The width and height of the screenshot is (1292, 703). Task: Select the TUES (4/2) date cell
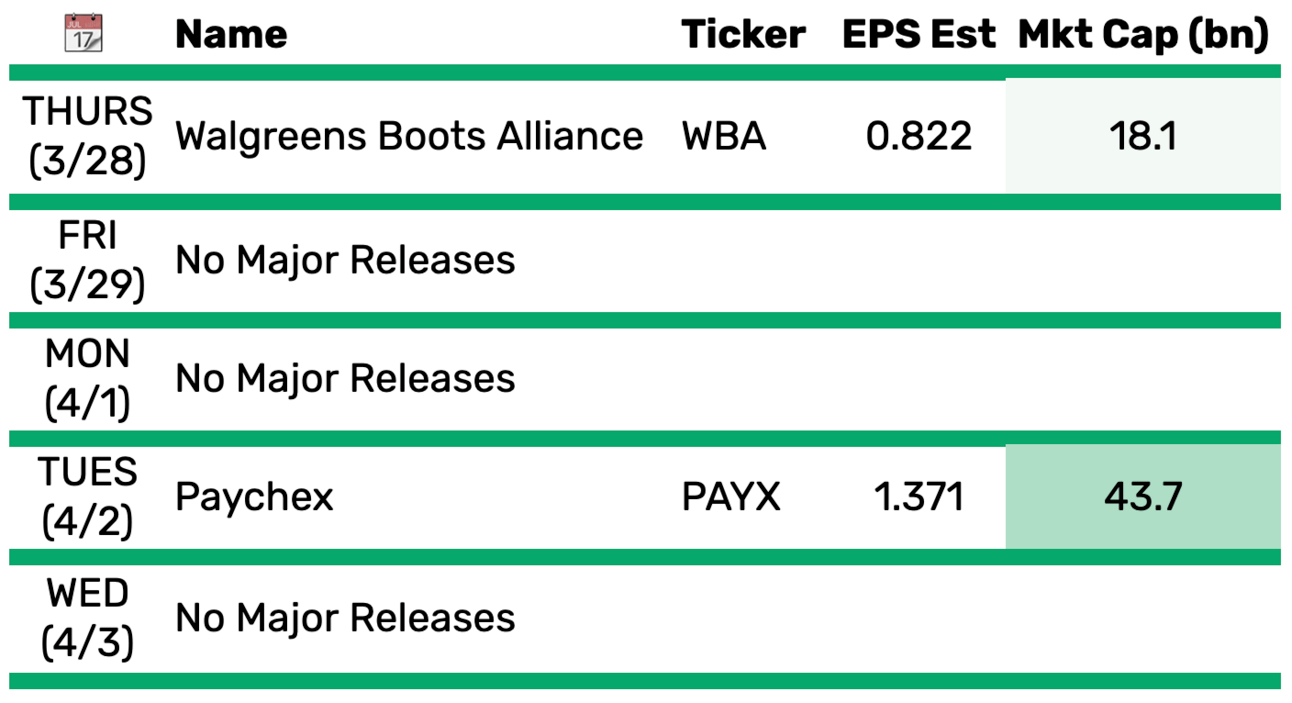(x=88, y=496)
